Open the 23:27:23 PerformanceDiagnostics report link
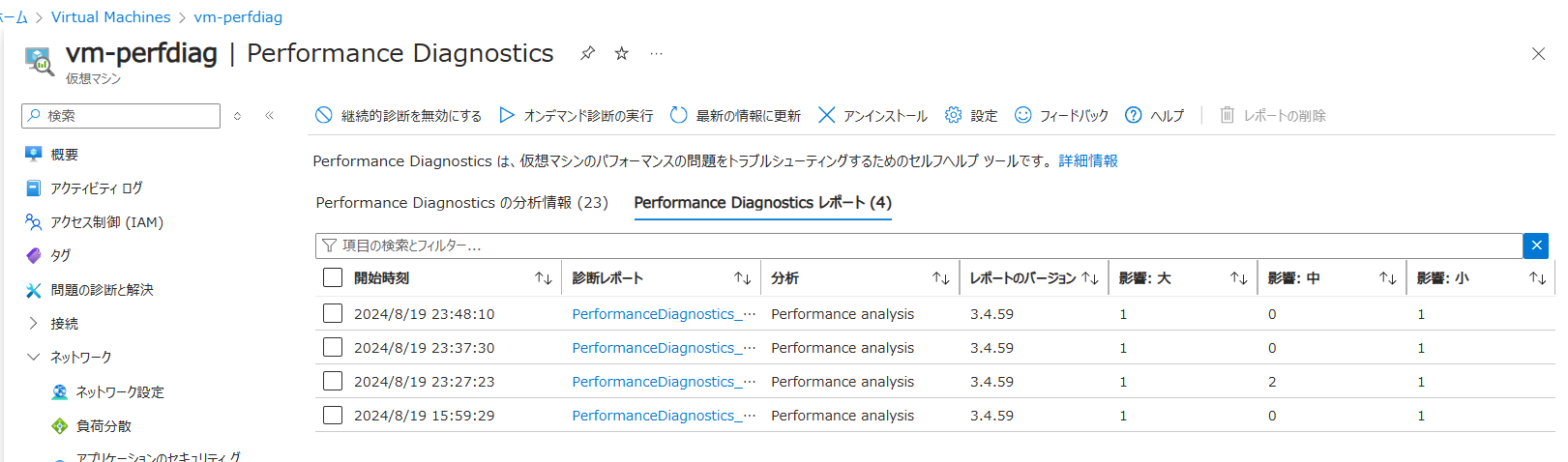 (654, 381)
